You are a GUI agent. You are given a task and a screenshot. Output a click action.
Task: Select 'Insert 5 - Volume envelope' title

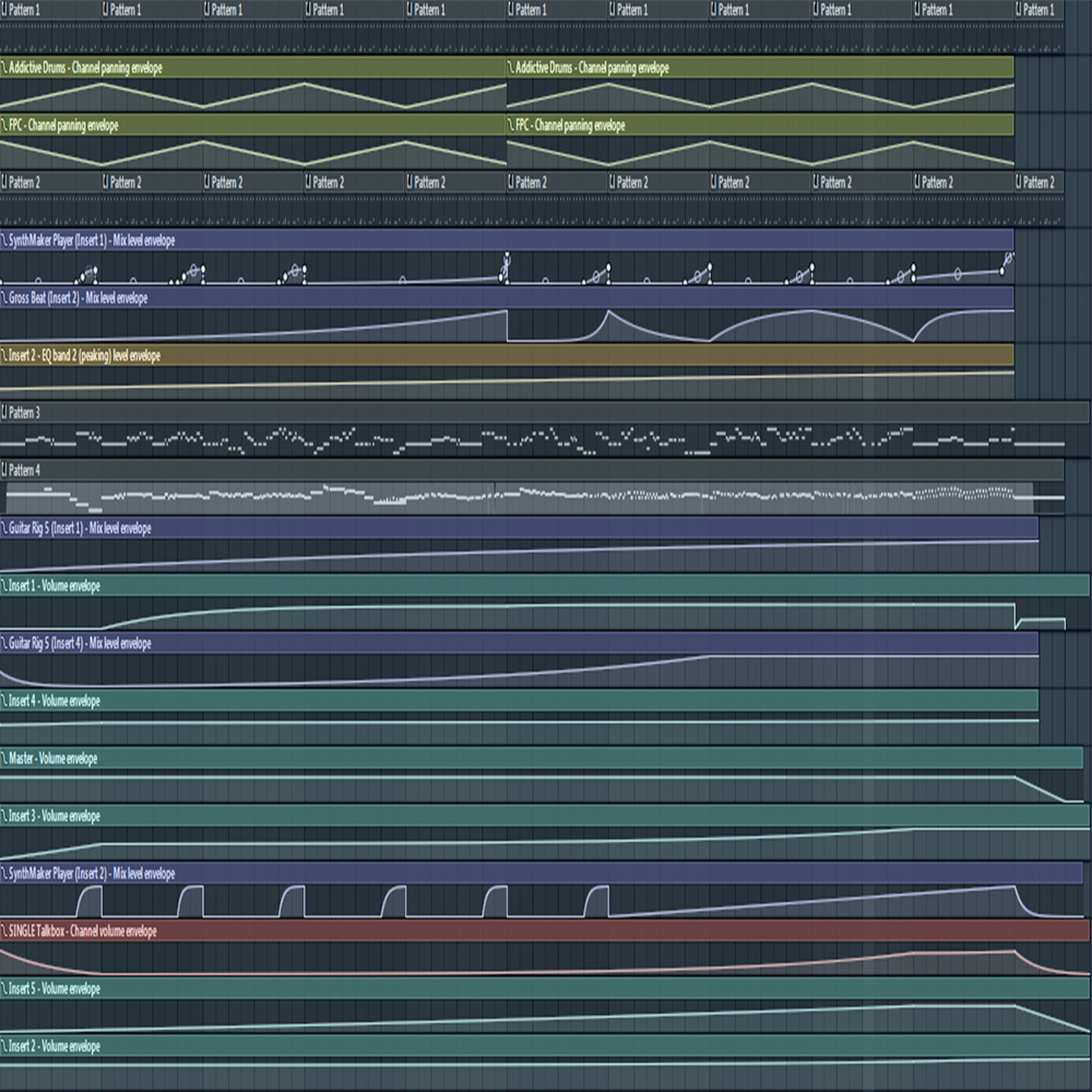pos(54,989)
